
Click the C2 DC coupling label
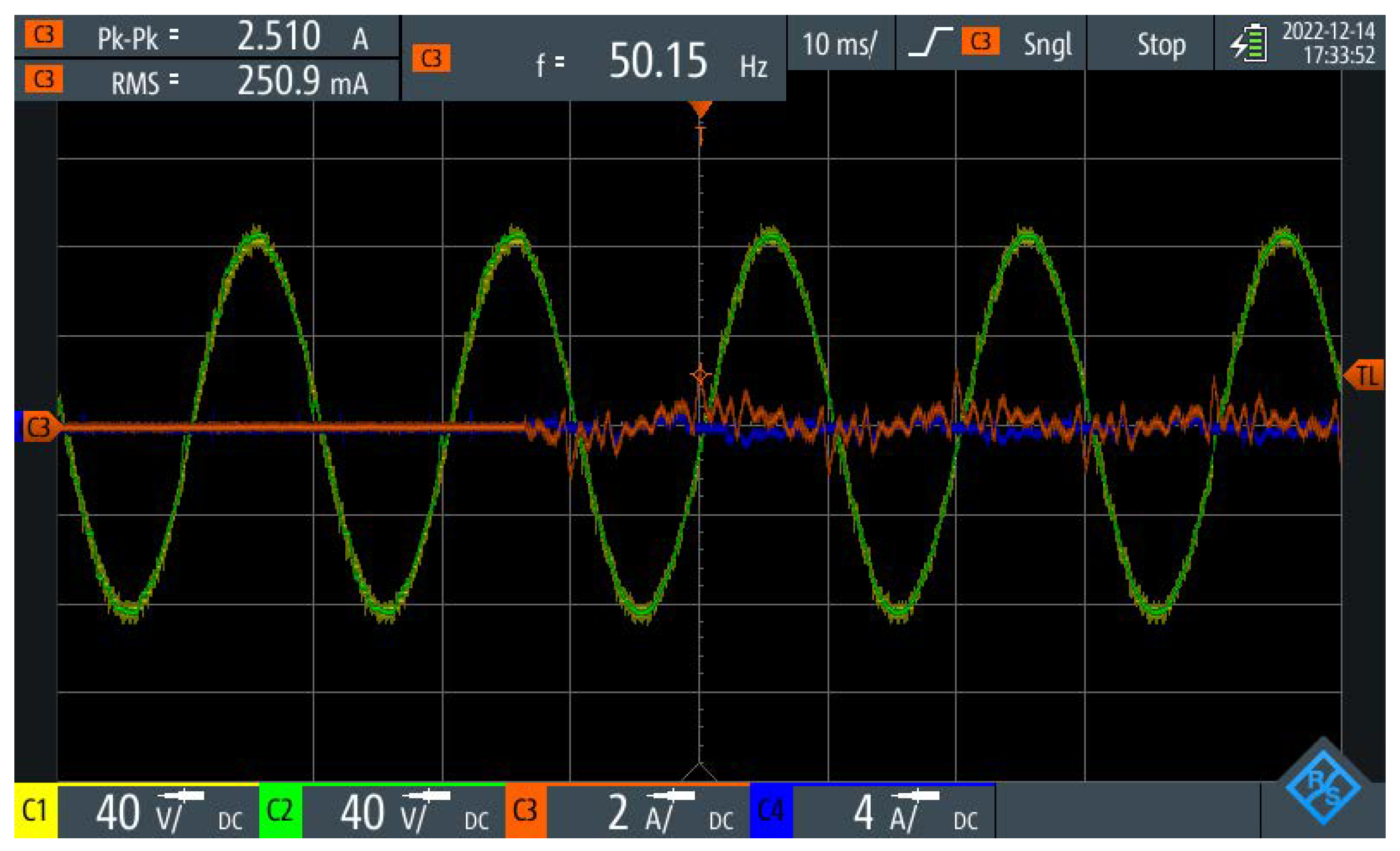[476, 821]
